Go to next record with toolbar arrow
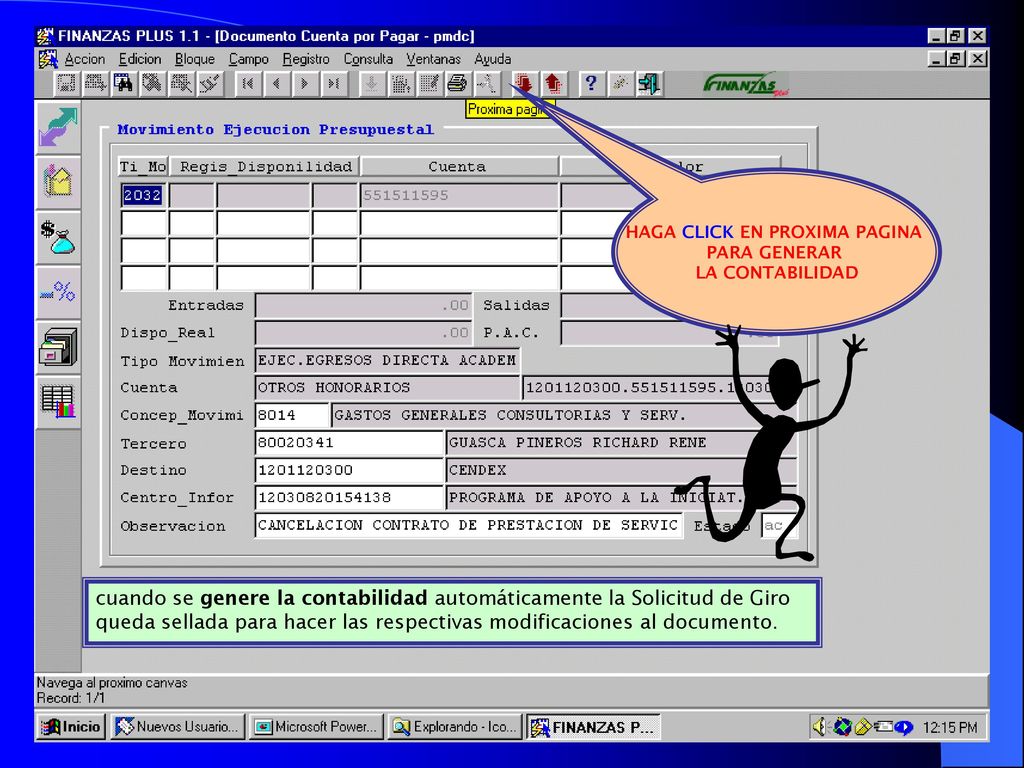1024x768 pixels. point(305,84)
